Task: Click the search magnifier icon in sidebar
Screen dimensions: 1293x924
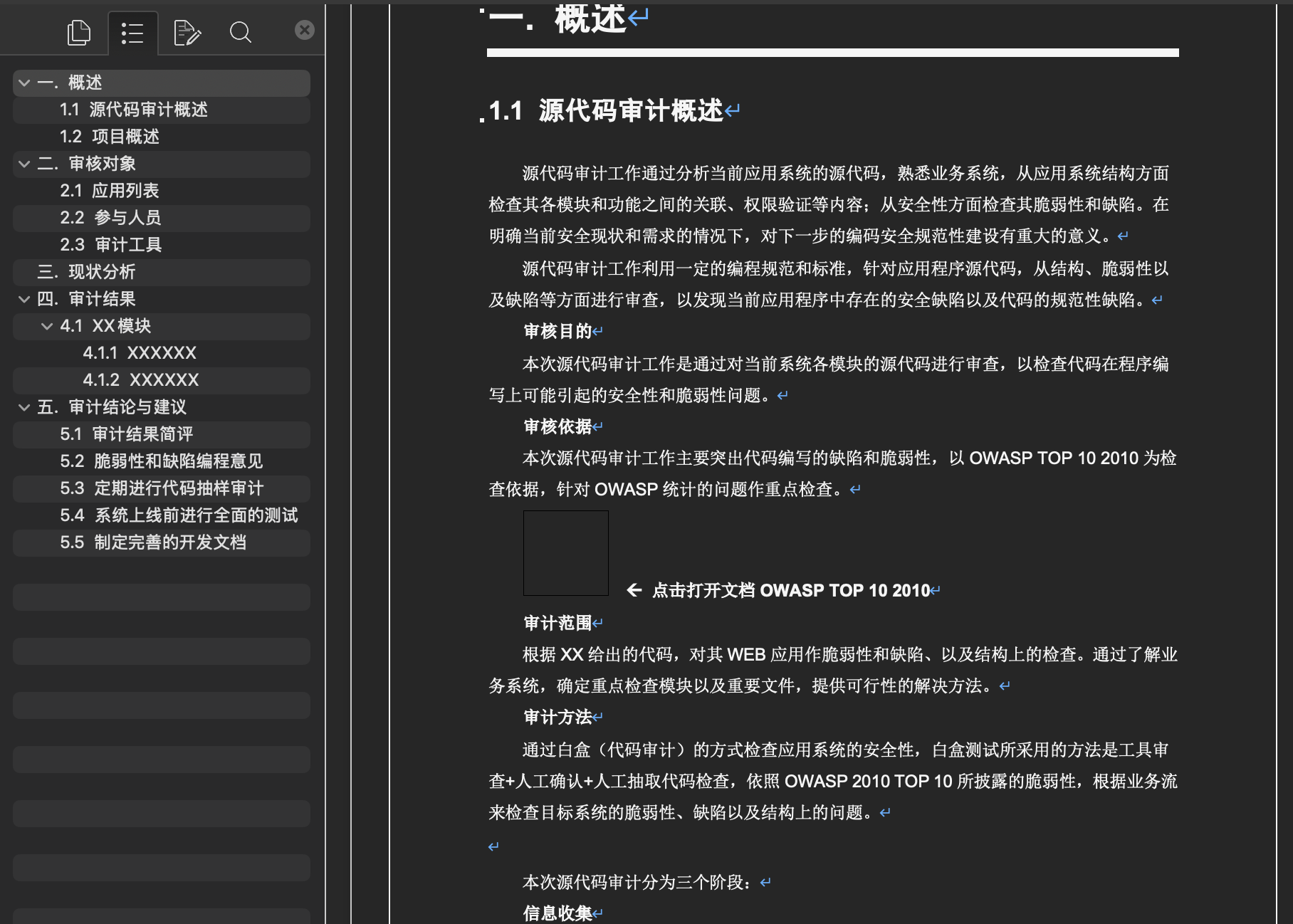Action: click(241, 33)
